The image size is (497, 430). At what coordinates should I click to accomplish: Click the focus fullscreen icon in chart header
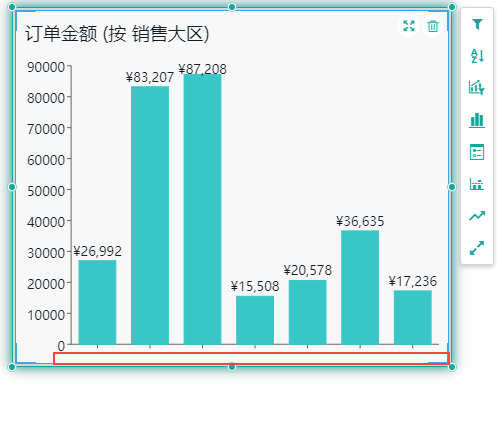click(409, 26)
